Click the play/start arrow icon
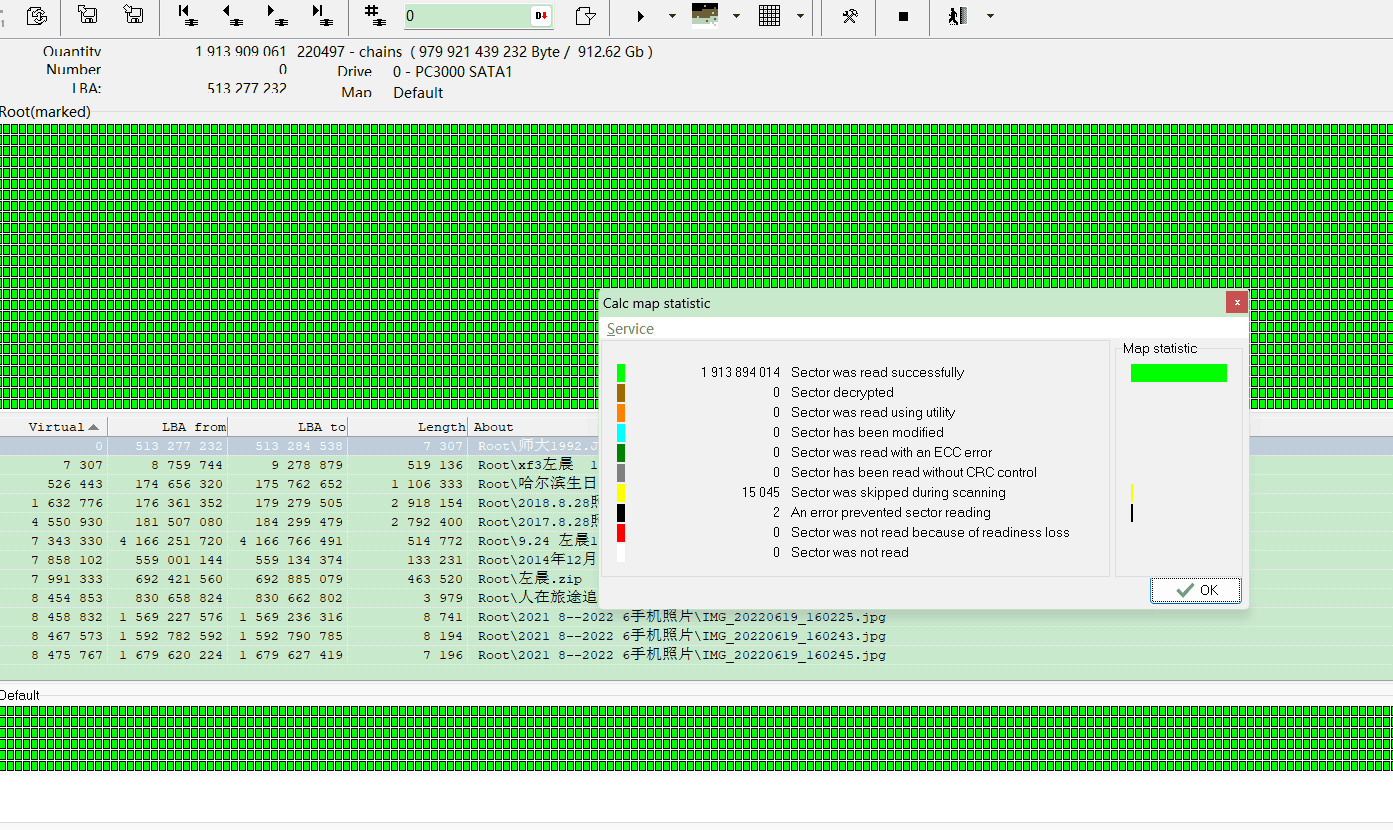 point(641,16)
